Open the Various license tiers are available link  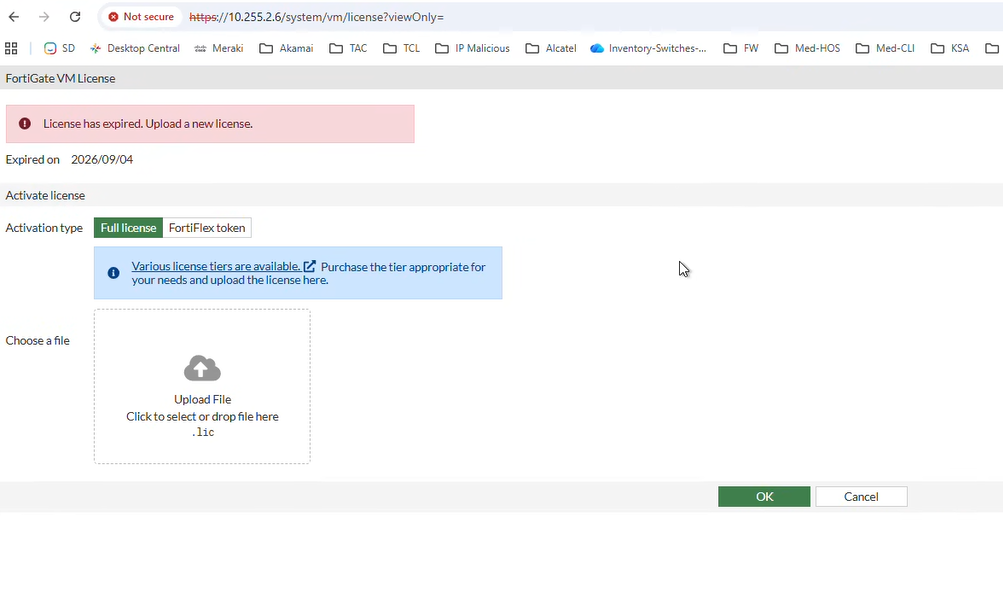[x=216, y=266]
